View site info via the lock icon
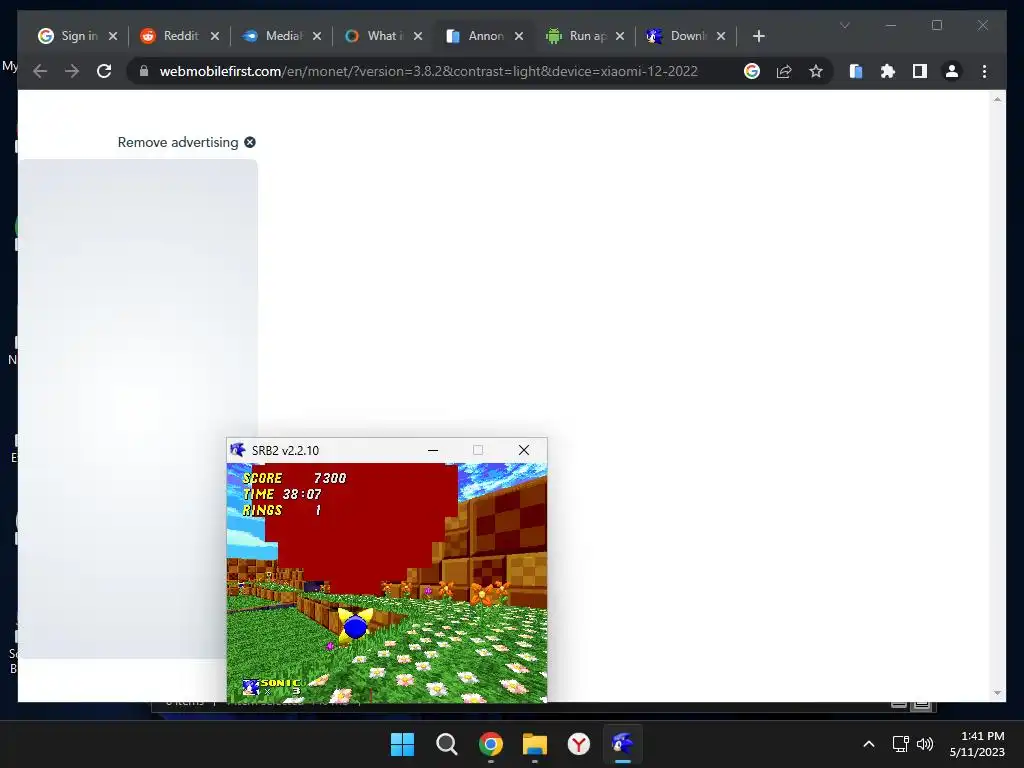Viewport: 1024px width, 768px height. tap(144, 71)
